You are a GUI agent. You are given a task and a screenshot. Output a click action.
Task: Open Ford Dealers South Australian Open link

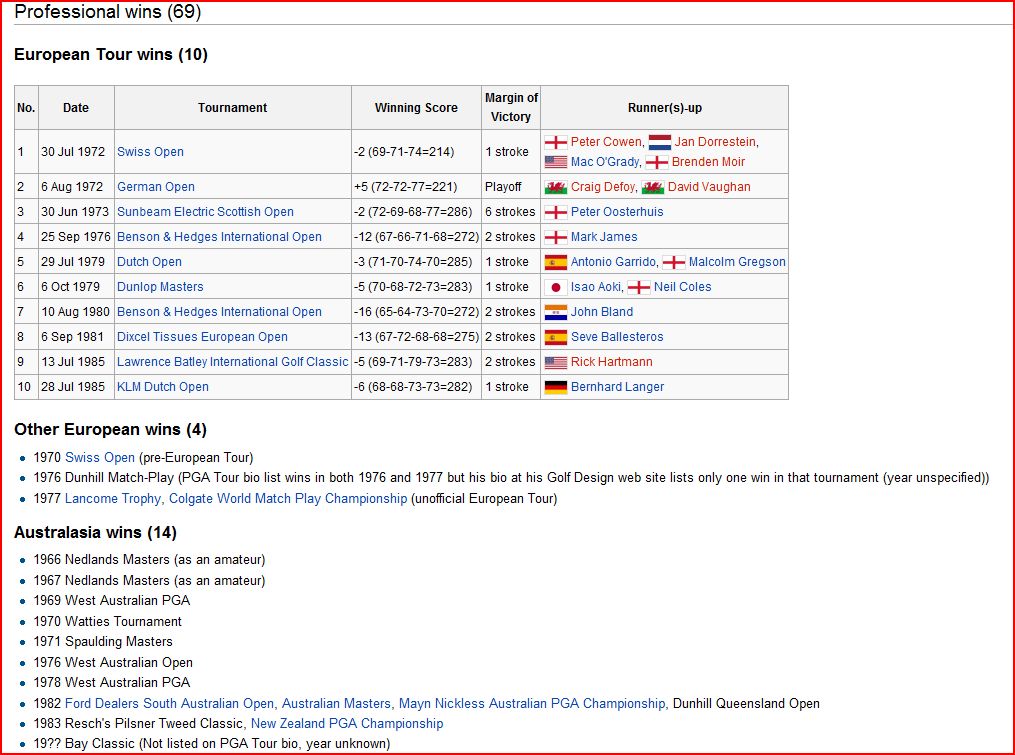point(170,704)
